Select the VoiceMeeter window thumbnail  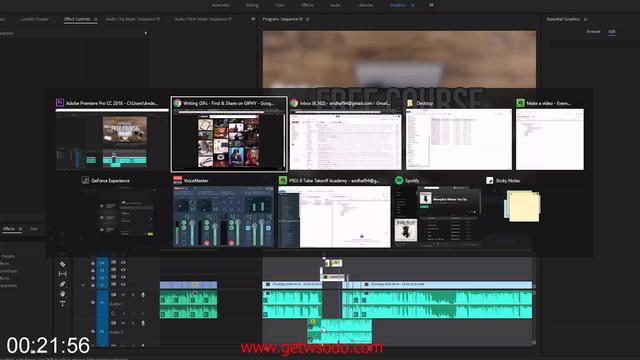224,217
